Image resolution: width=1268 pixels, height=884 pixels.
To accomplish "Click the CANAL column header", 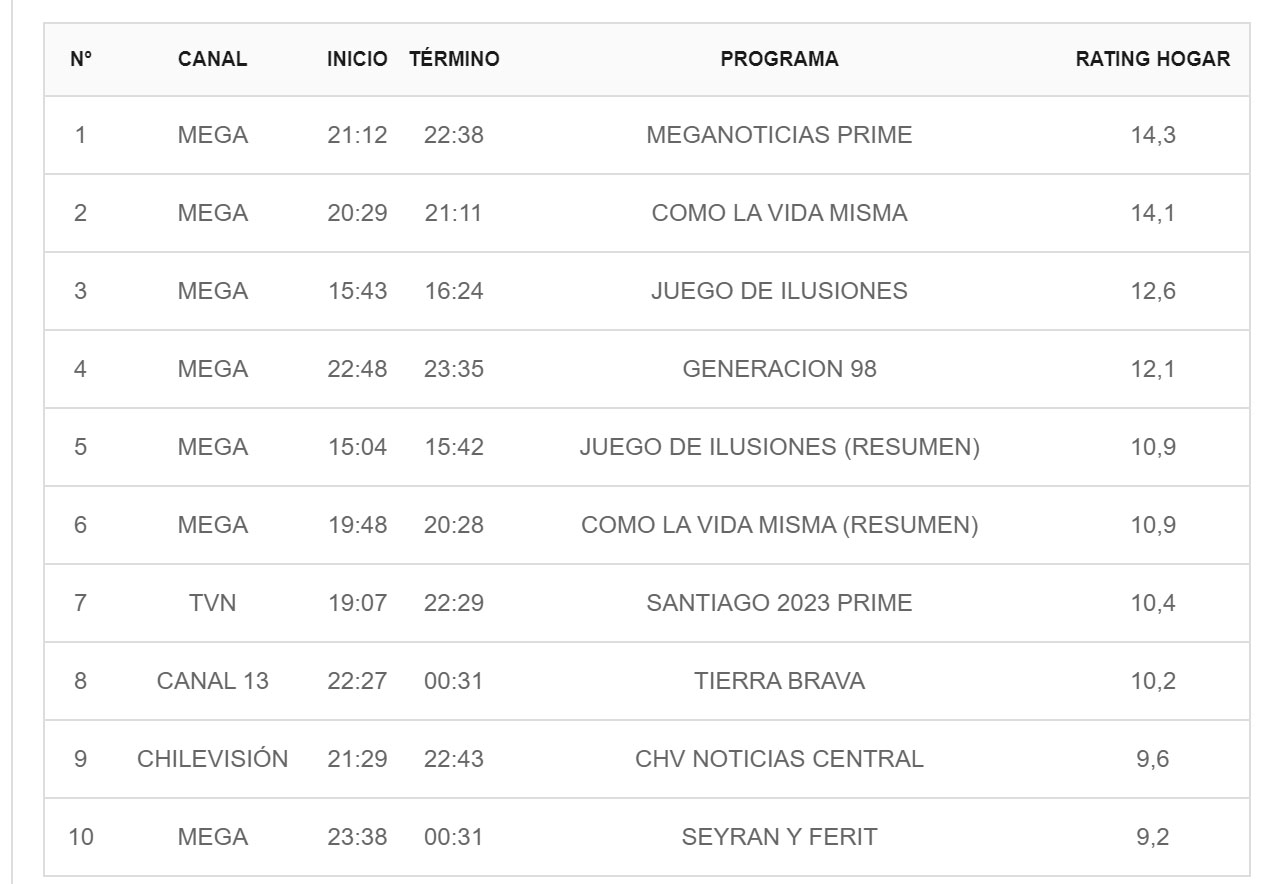I will click(213, 59).
